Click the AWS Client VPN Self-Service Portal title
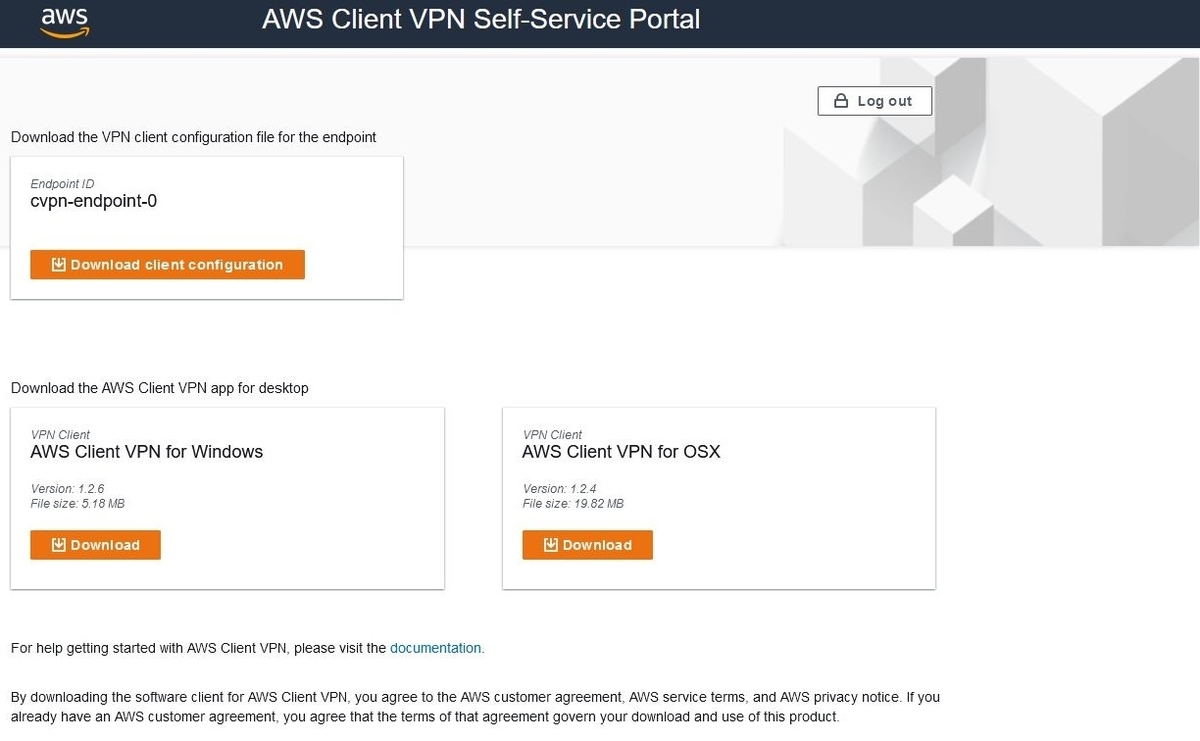Screen dimensions: 1200x741 (481, 19)
